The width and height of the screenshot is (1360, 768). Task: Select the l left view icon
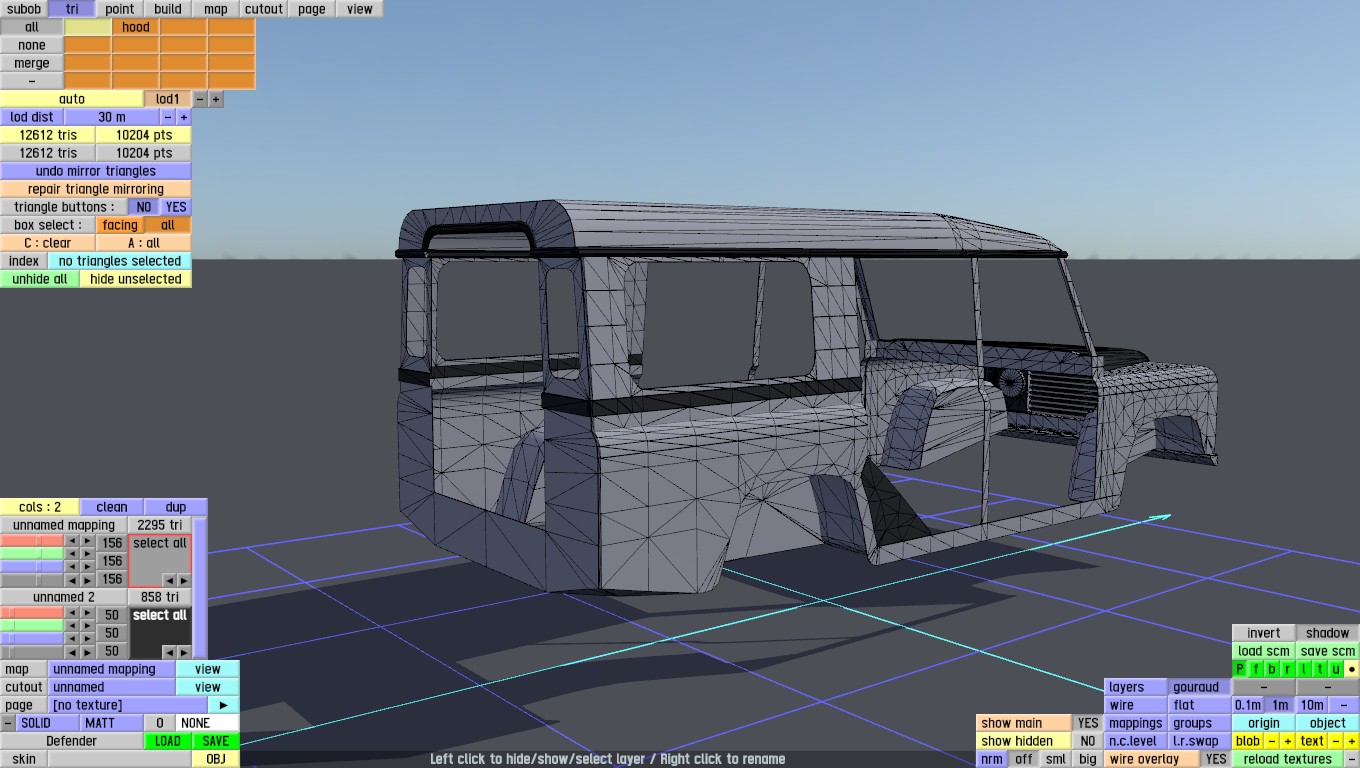pos(1304,669)
